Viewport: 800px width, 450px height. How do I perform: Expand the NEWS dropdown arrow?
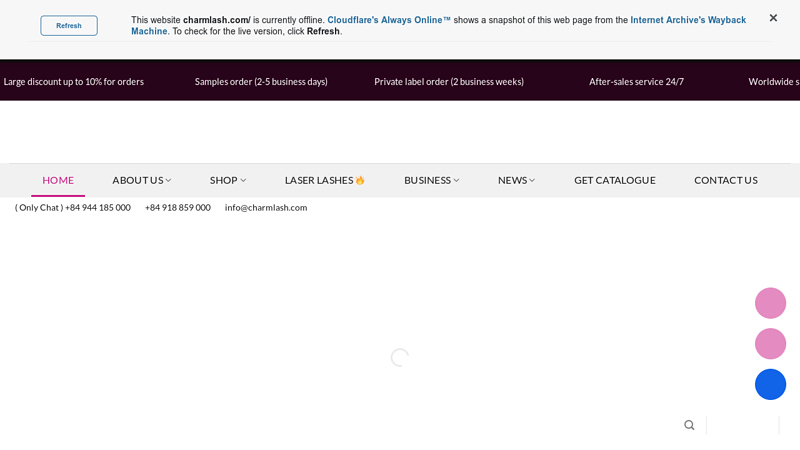point(532,181)
